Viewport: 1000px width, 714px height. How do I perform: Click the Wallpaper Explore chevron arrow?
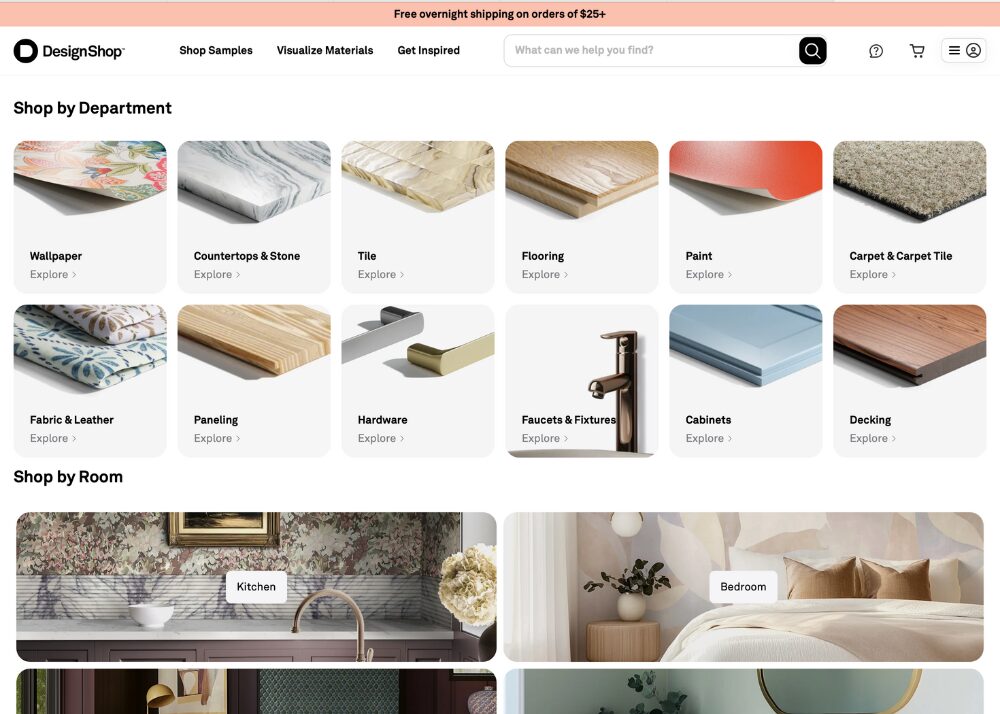tap(74, 275)
